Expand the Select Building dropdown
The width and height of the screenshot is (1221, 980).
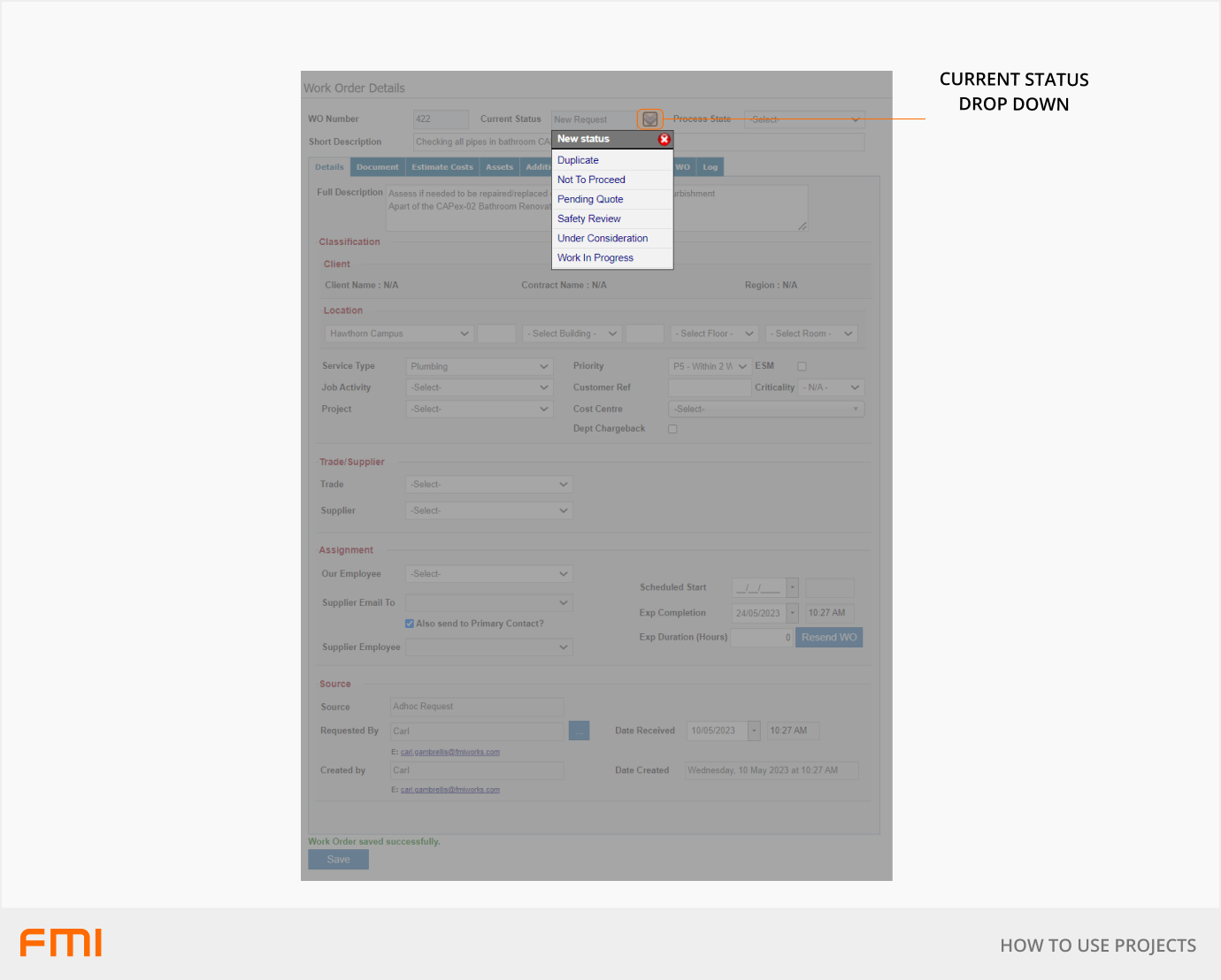point(571,334)
